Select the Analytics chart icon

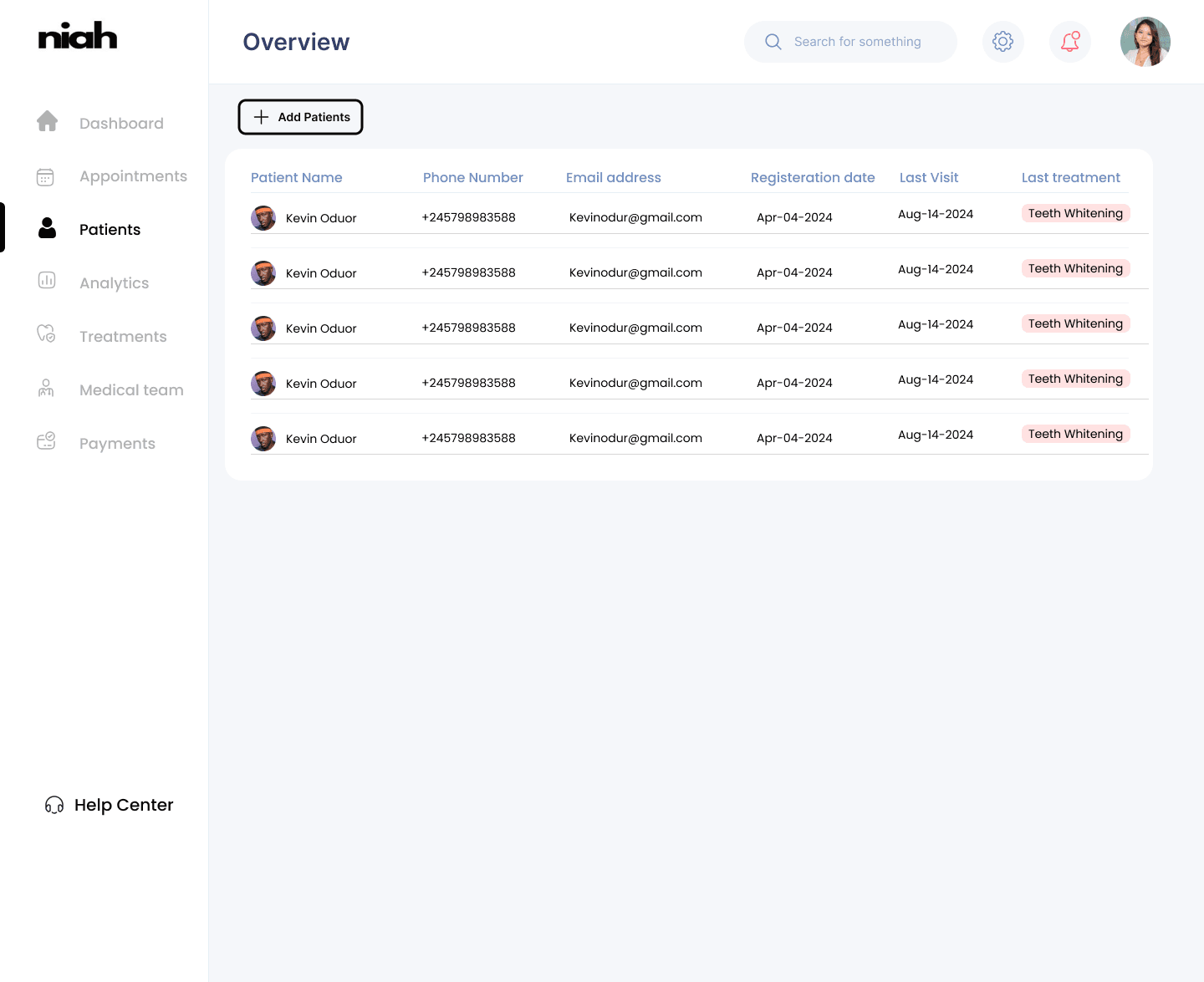click(x=47, y=281)
